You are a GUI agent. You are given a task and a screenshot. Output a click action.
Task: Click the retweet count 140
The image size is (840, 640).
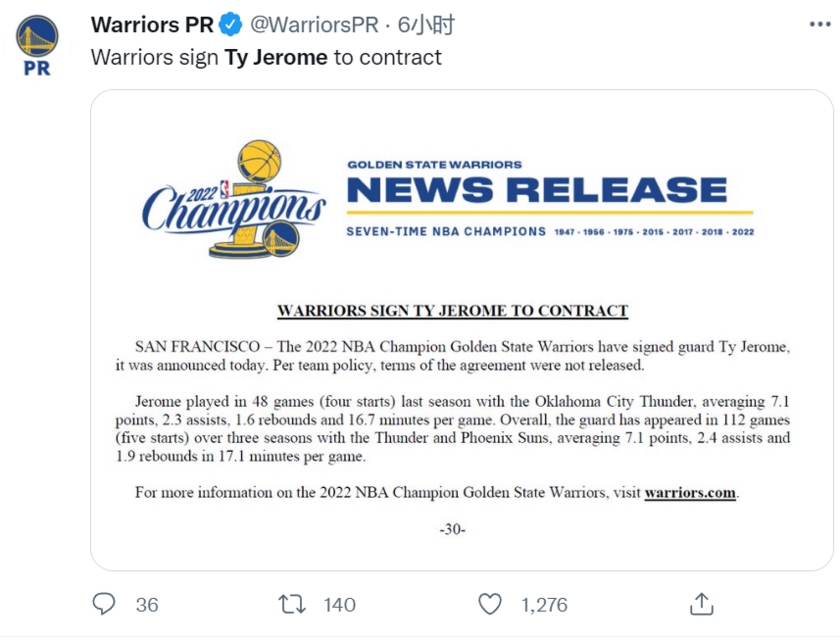pyautogui.click(x=340, y=604)
